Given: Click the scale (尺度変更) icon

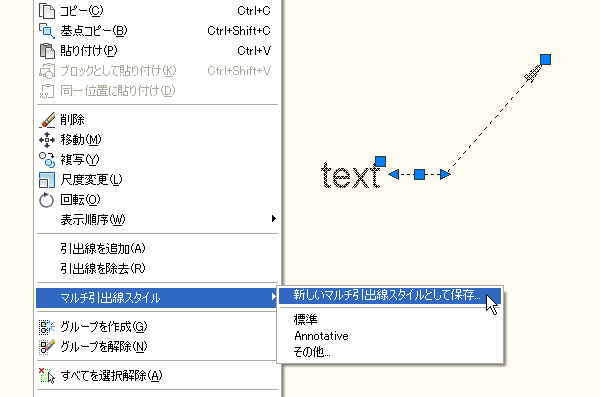Looking at the screenshot, I should [47, 180].
